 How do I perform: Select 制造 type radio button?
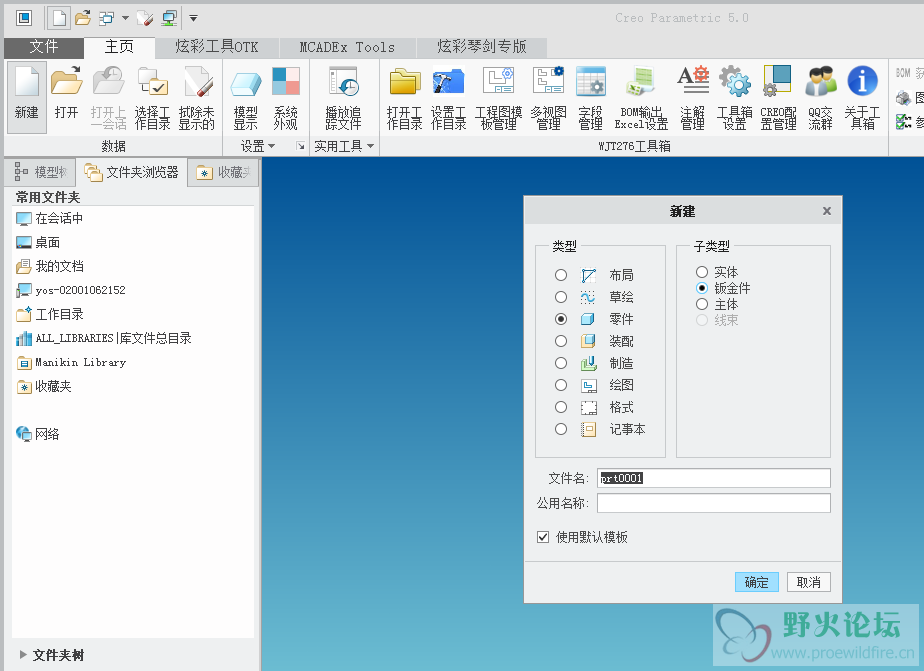(x=560, y=363)
